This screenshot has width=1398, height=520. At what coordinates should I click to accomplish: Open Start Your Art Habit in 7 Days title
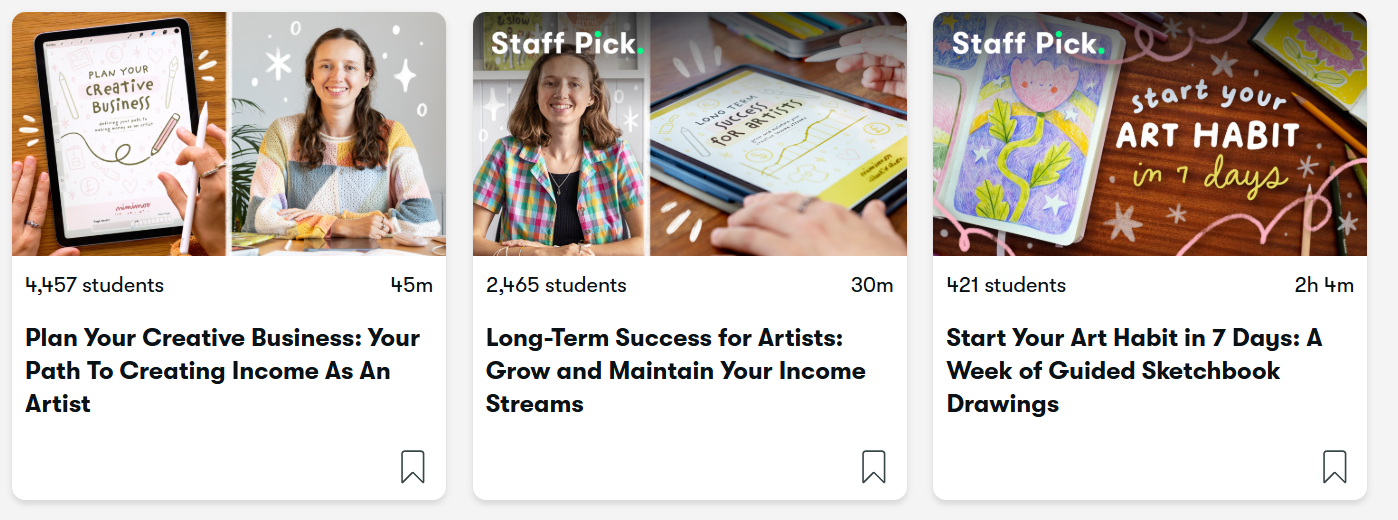click(x=1134, y=371)
